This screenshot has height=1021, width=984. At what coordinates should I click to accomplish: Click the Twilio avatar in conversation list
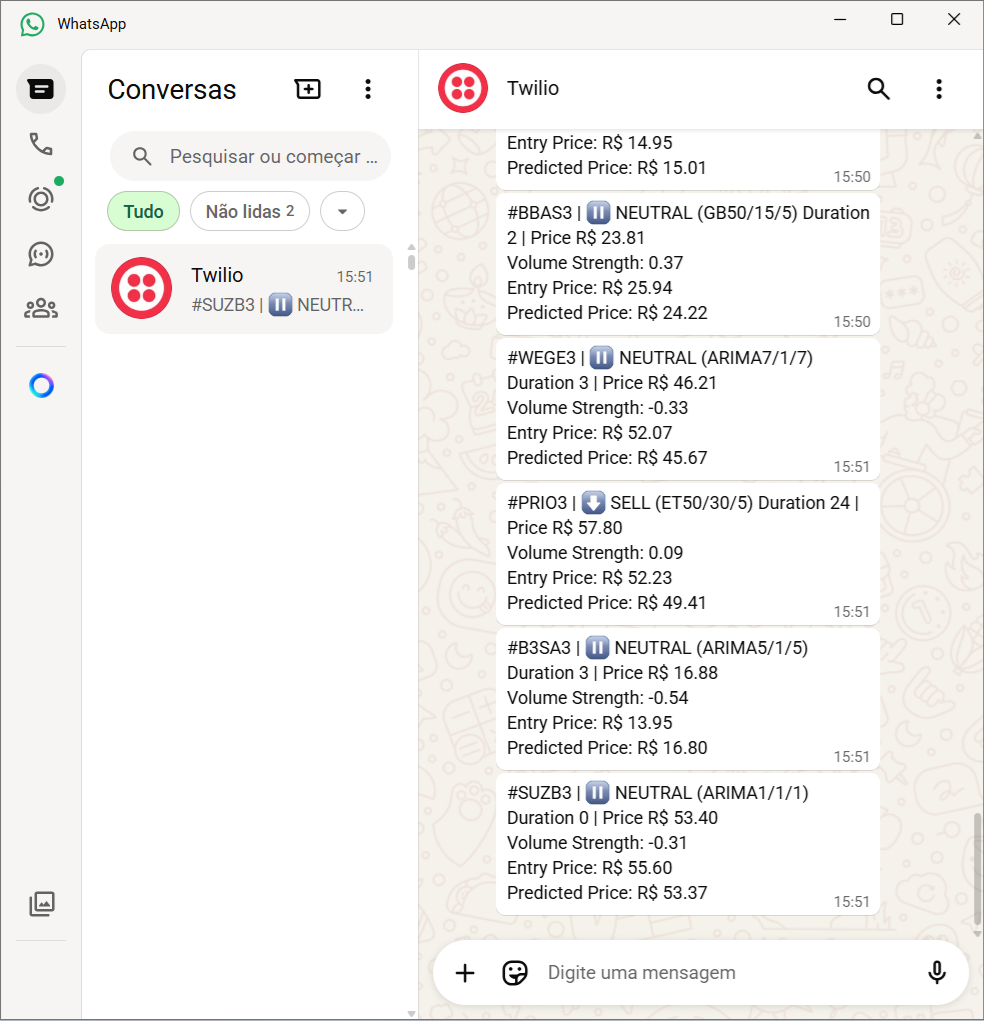[x=141, y=288]
